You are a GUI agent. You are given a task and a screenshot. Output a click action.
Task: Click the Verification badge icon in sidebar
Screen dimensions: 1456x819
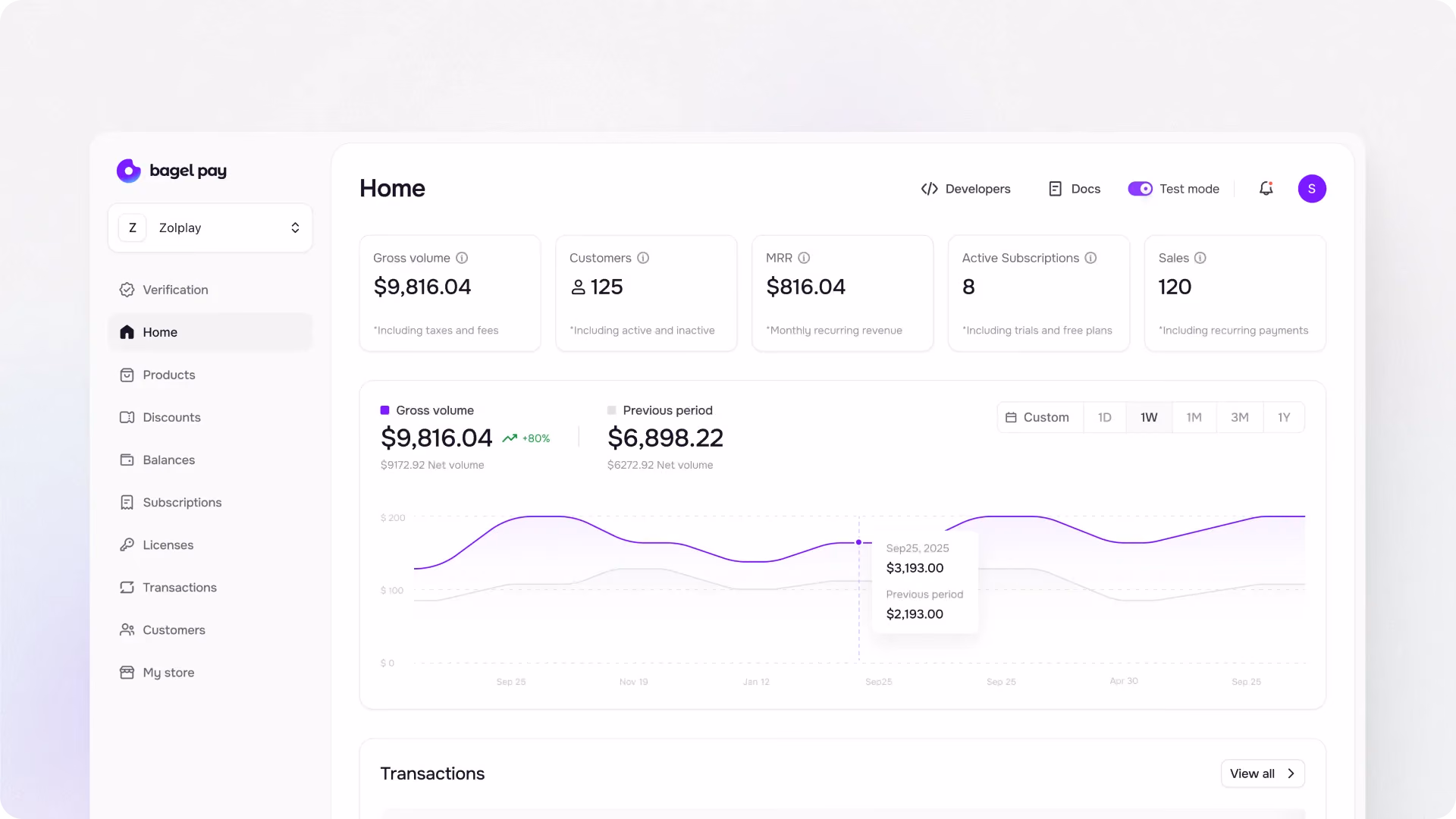click(127, 290)
